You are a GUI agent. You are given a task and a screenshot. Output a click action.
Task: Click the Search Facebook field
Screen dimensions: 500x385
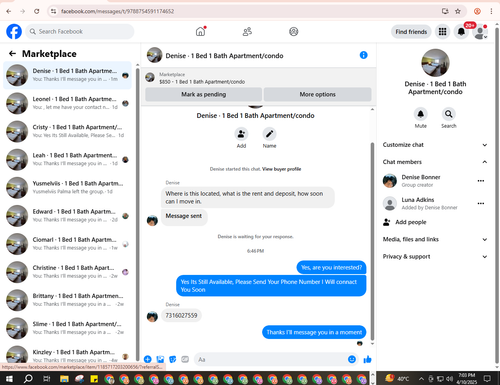[80, 32]
